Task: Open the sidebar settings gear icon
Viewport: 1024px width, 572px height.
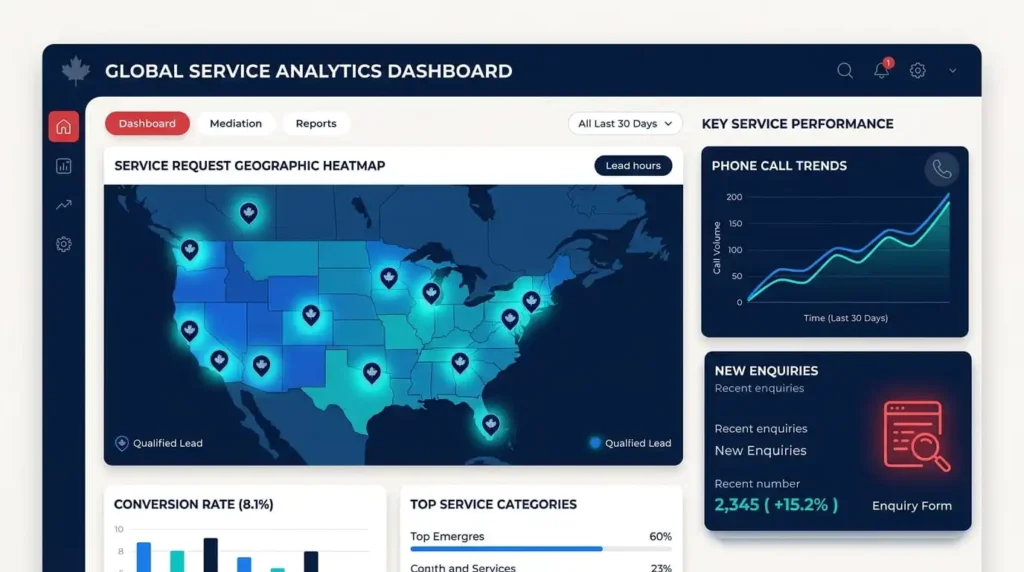Action: (63, 244)
